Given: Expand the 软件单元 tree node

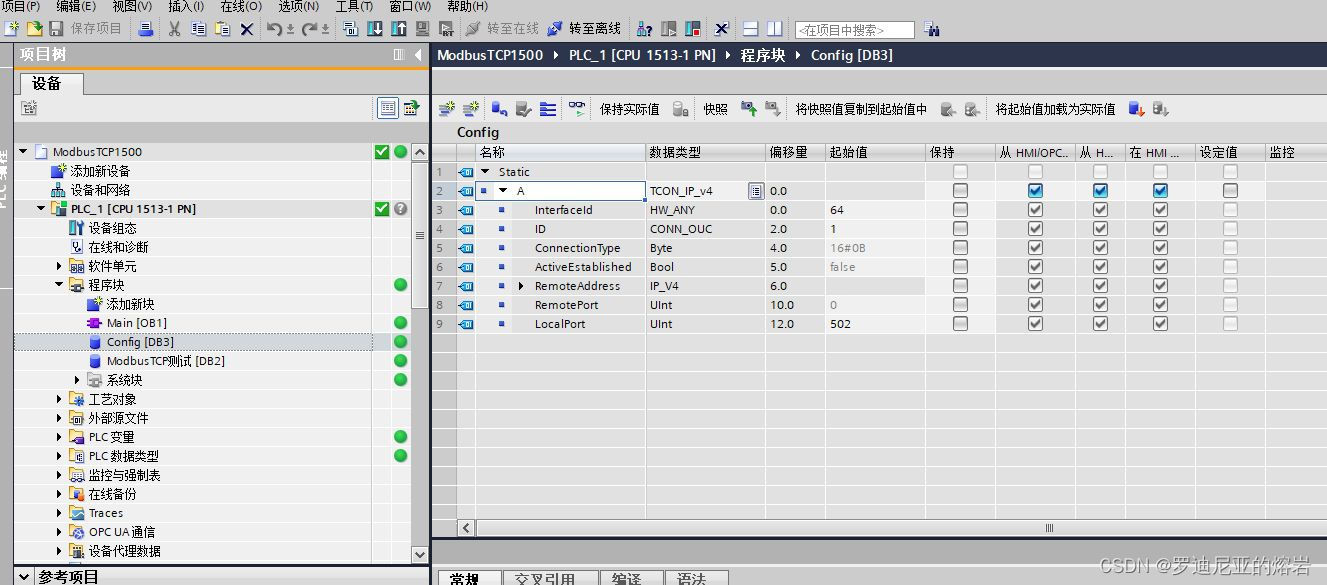Looking at the screenshot, I should pyautogui.click(x=59, y=267).
